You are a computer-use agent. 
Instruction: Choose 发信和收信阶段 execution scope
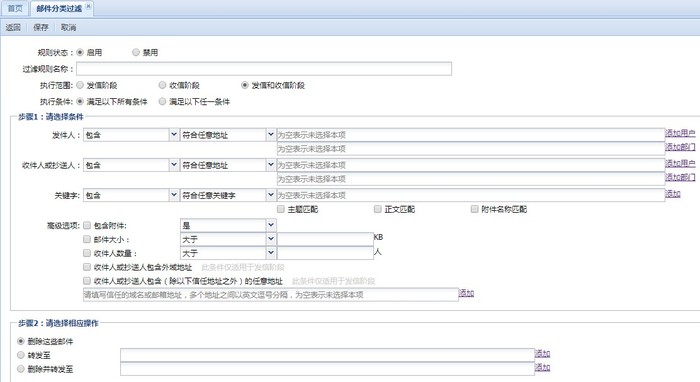245,85
